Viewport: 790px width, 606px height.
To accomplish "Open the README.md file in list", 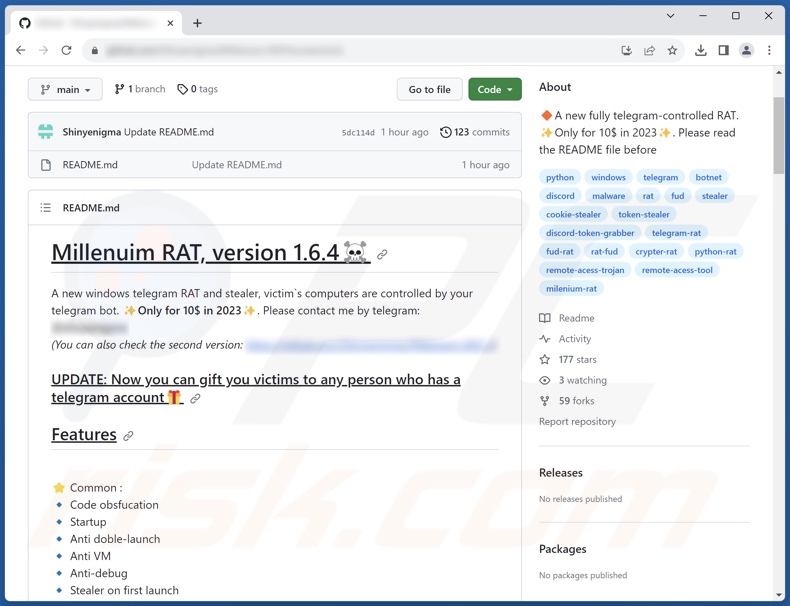I will (90, 165).
